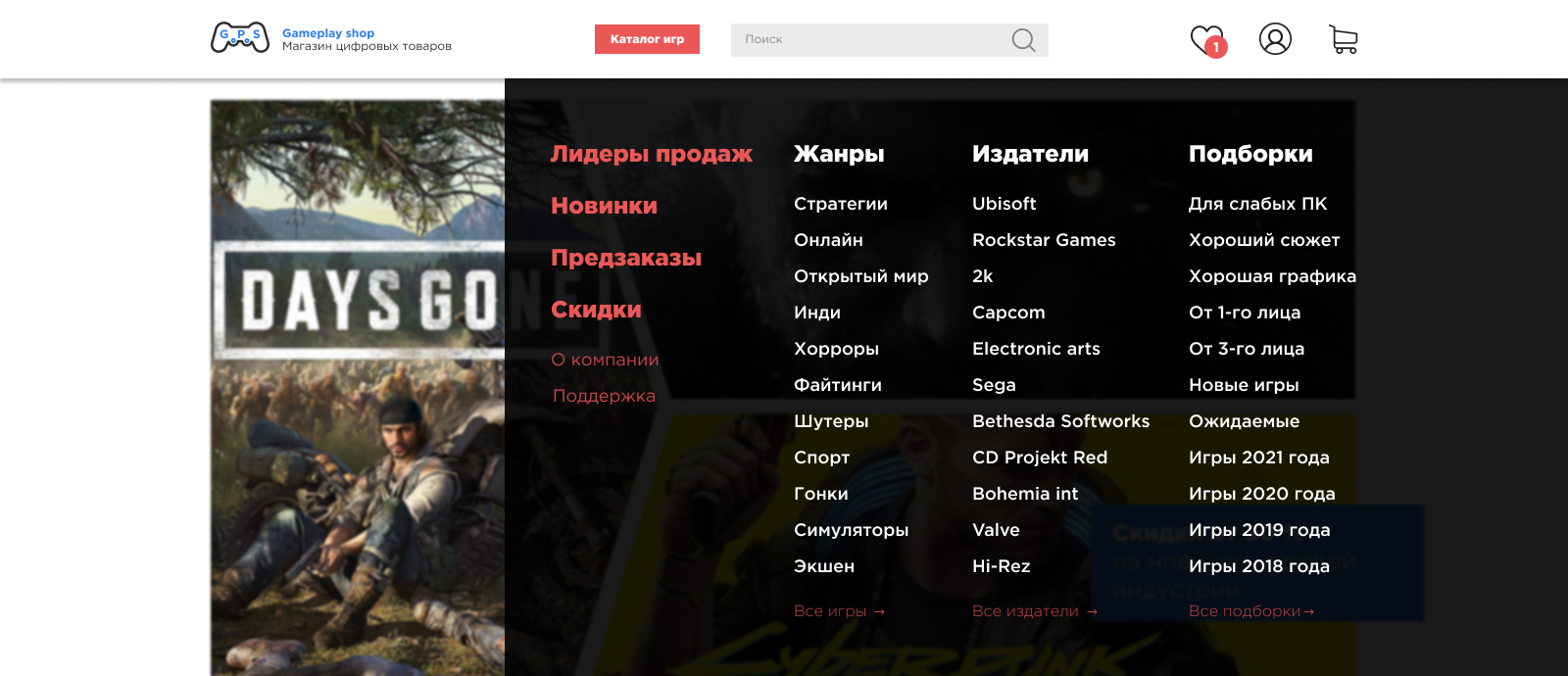1568x676 pixels.
Task: Open the wishlist heart icon
Action: pos(1207,40)
